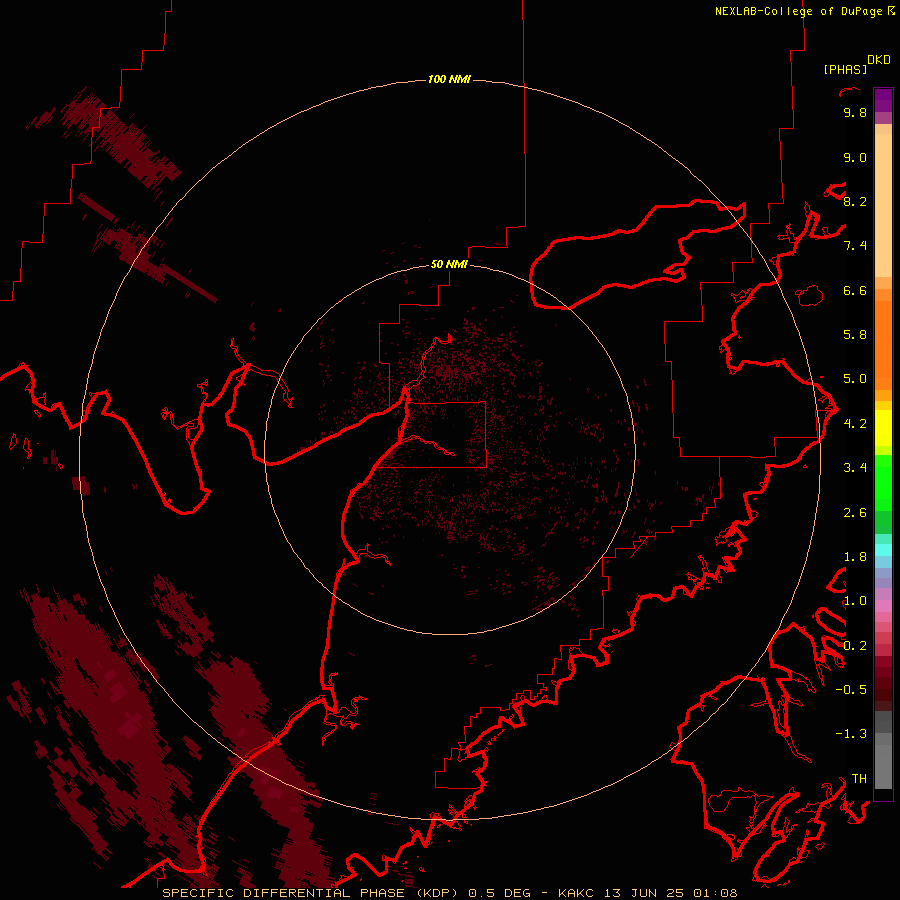This screenshot has width=900, height=900.
Task: Click the NEXLAB-College of DuPage label
Action: (x=798, y=11)
